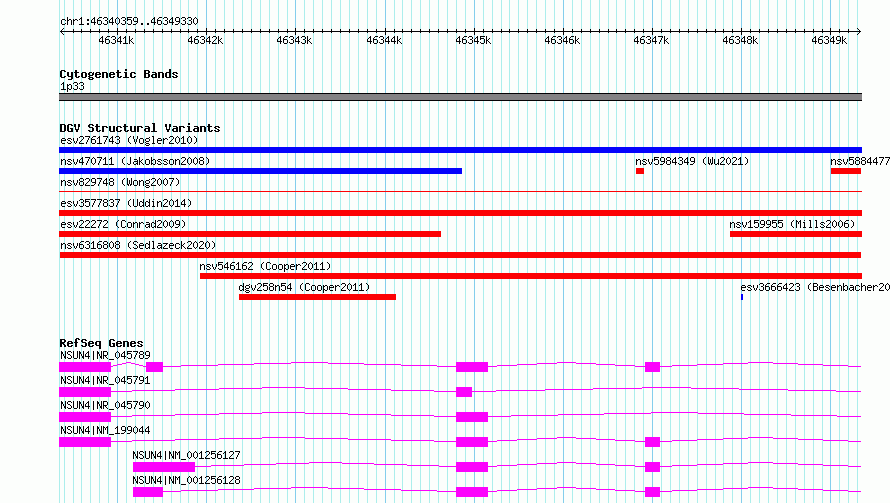The height and width of the screenshot is (503, 890).
Task: Click the 46342k ruler label
Action: (205, 40)
